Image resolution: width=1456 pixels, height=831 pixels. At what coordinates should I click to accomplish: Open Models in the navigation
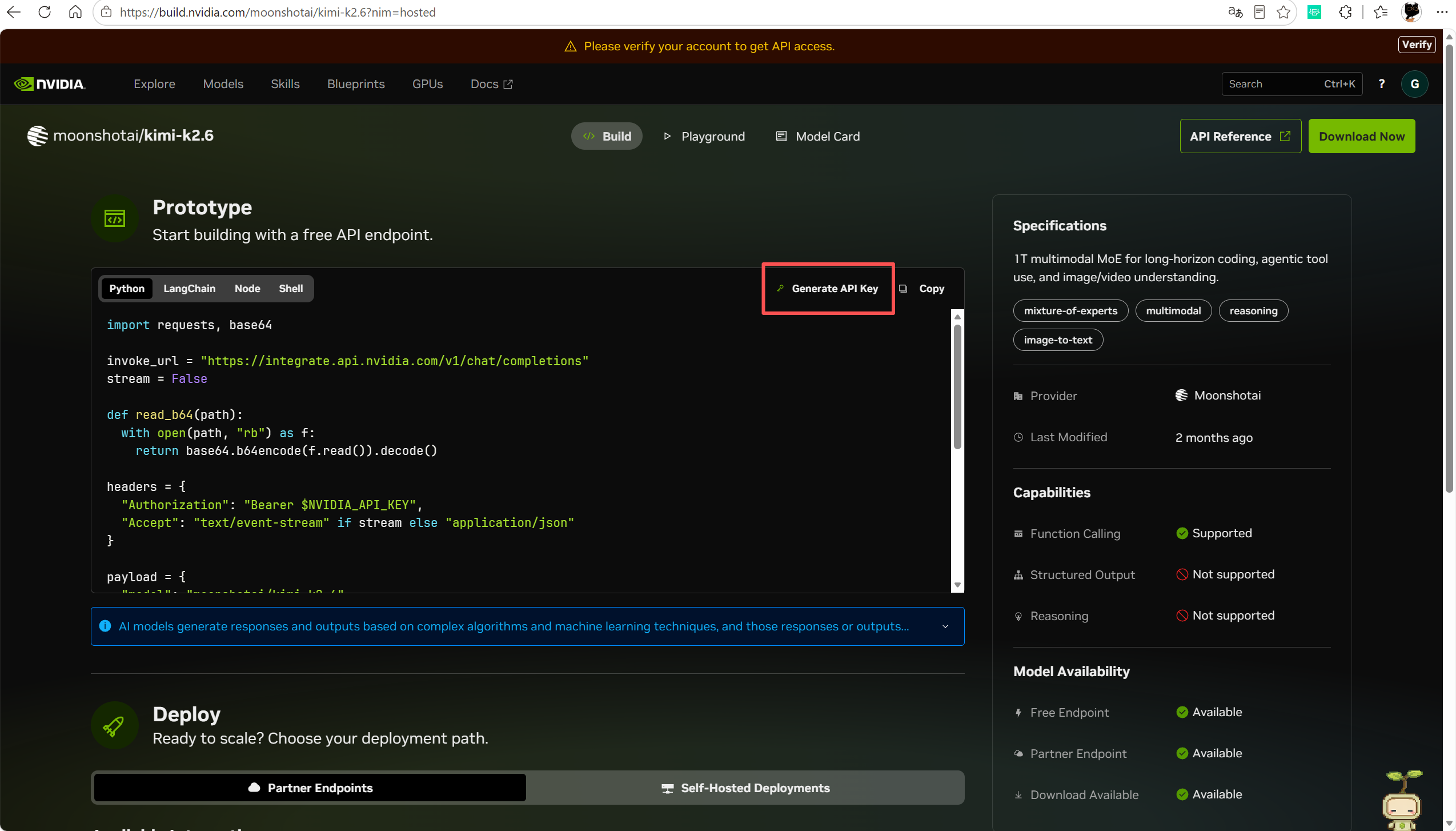point(223,84)
